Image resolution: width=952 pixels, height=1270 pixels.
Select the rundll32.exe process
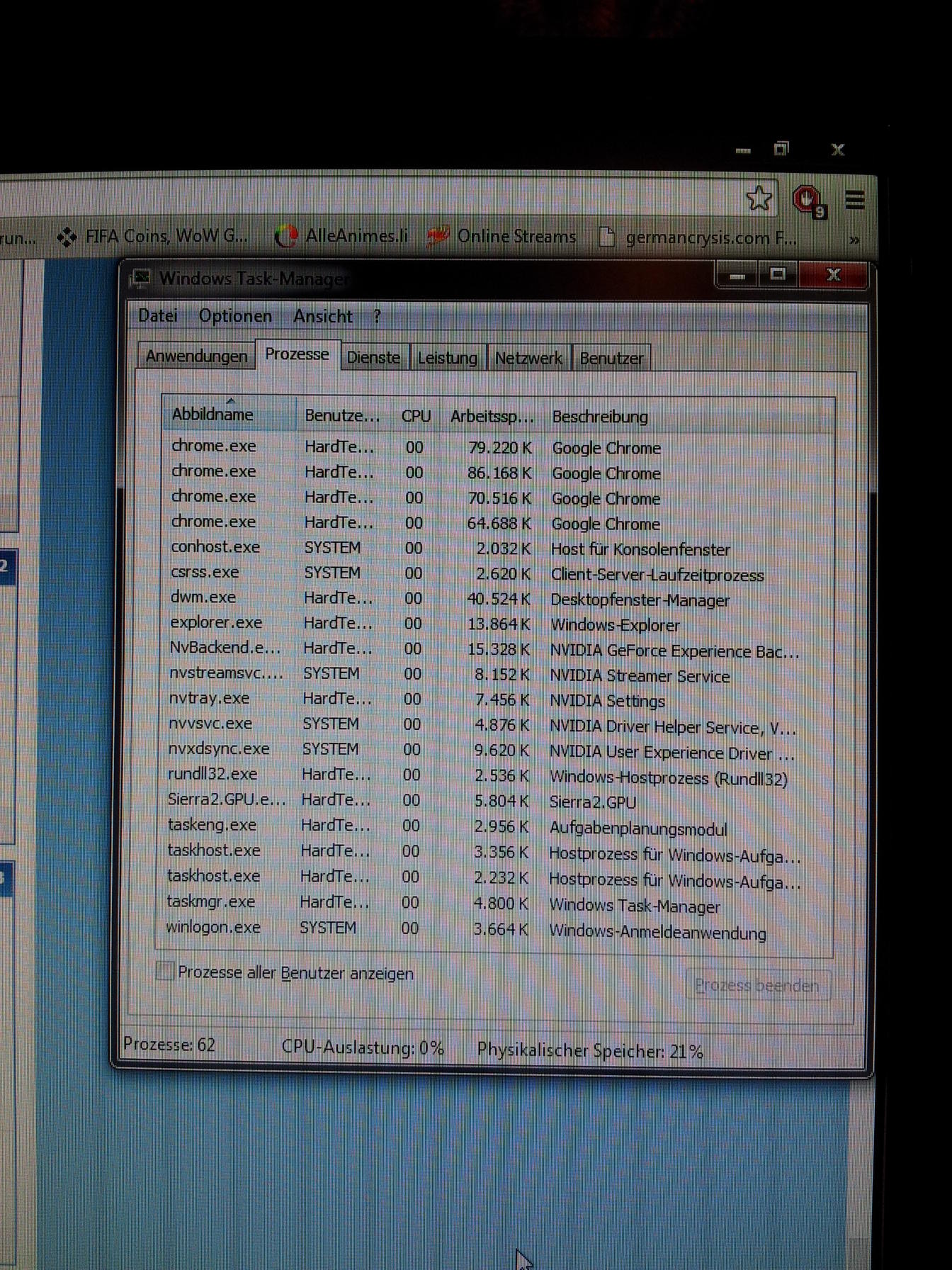[496, 776]
